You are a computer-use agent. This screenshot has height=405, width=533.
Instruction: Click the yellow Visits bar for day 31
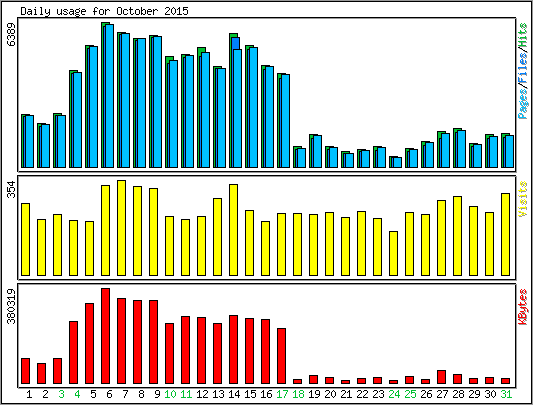coord(505,234)
